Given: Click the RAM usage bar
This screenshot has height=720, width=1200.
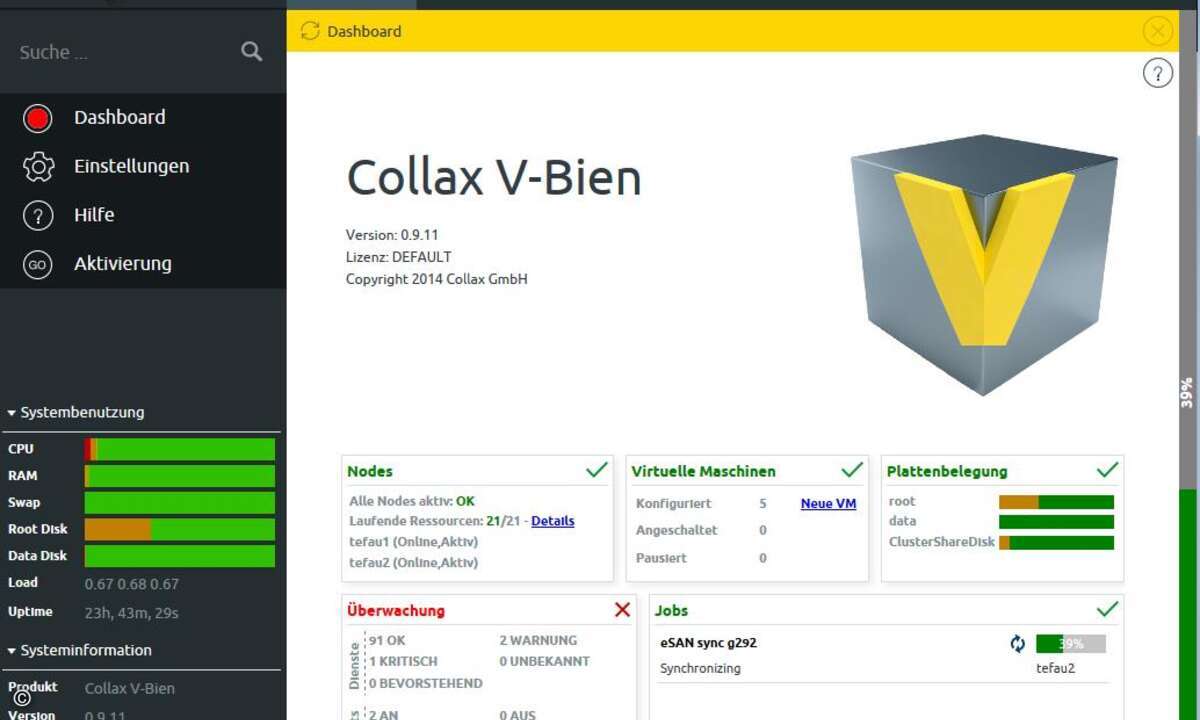Looking at the screenshot, I should [x=180, y=476].
